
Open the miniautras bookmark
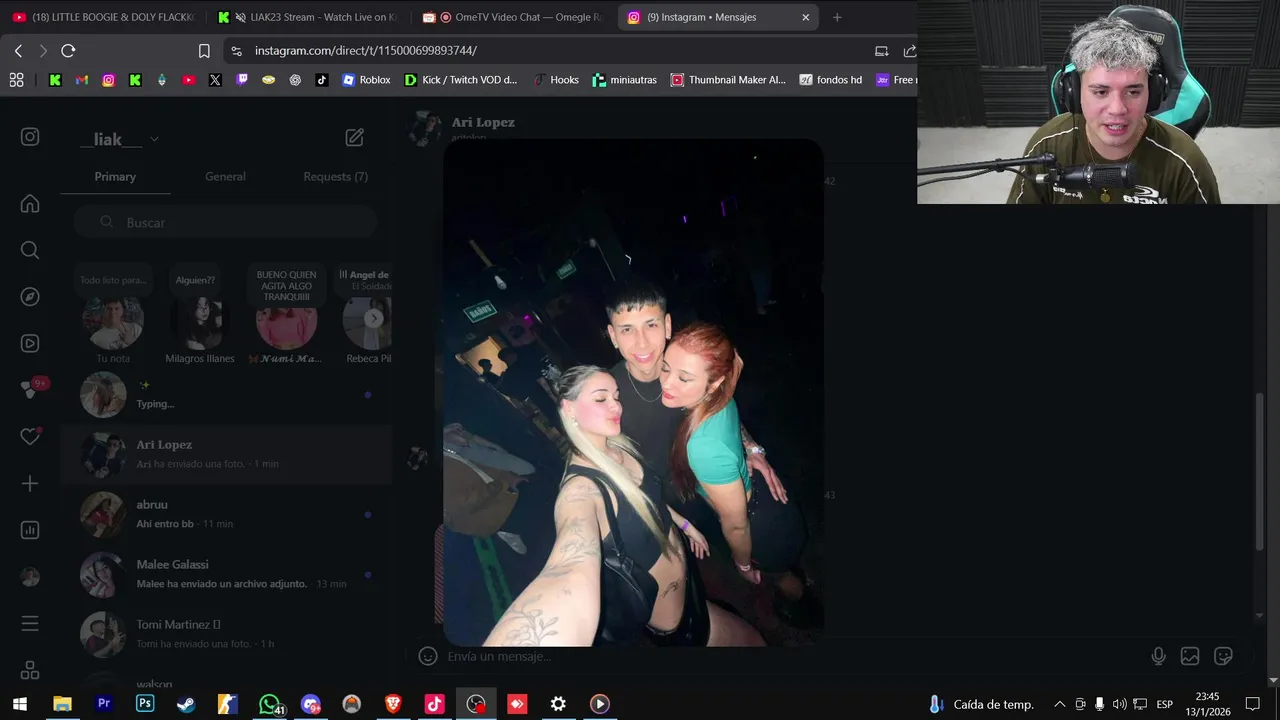[625, 80]
